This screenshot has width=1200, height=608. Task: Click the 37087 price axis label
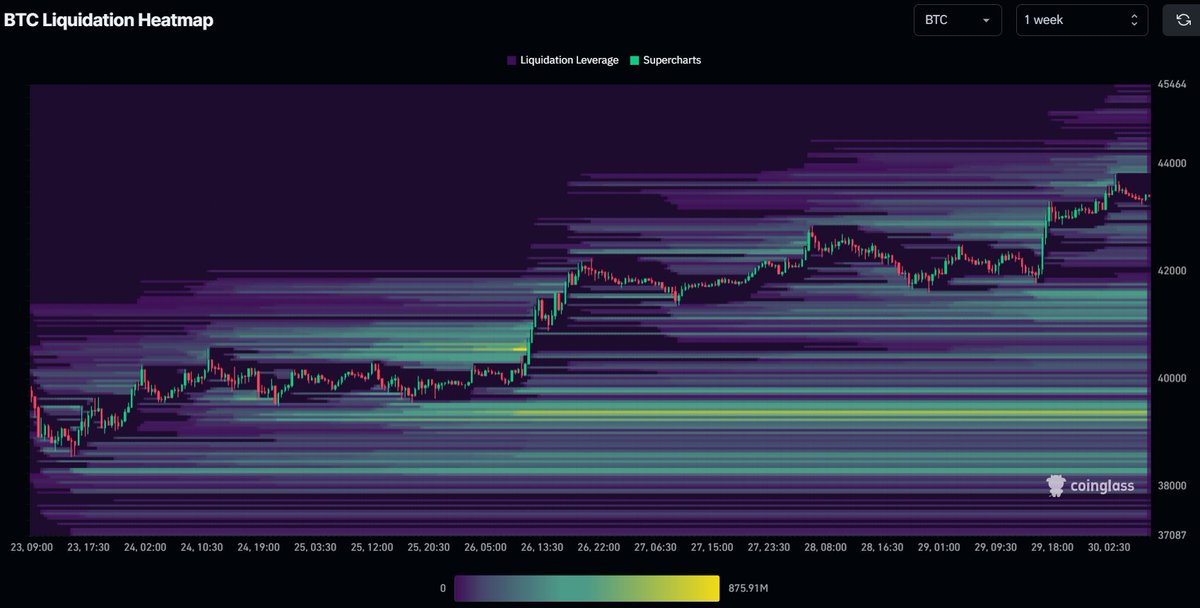pyautogui.click(x=1170, y=535)
